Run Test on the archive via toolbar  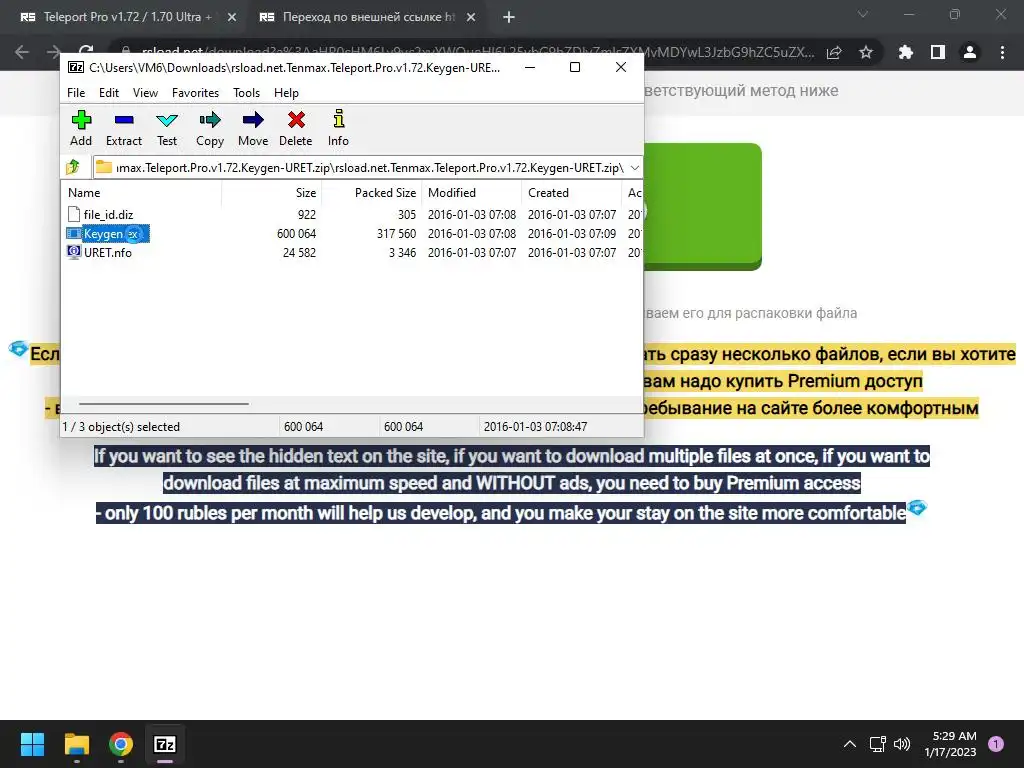[x=167, y=129]
